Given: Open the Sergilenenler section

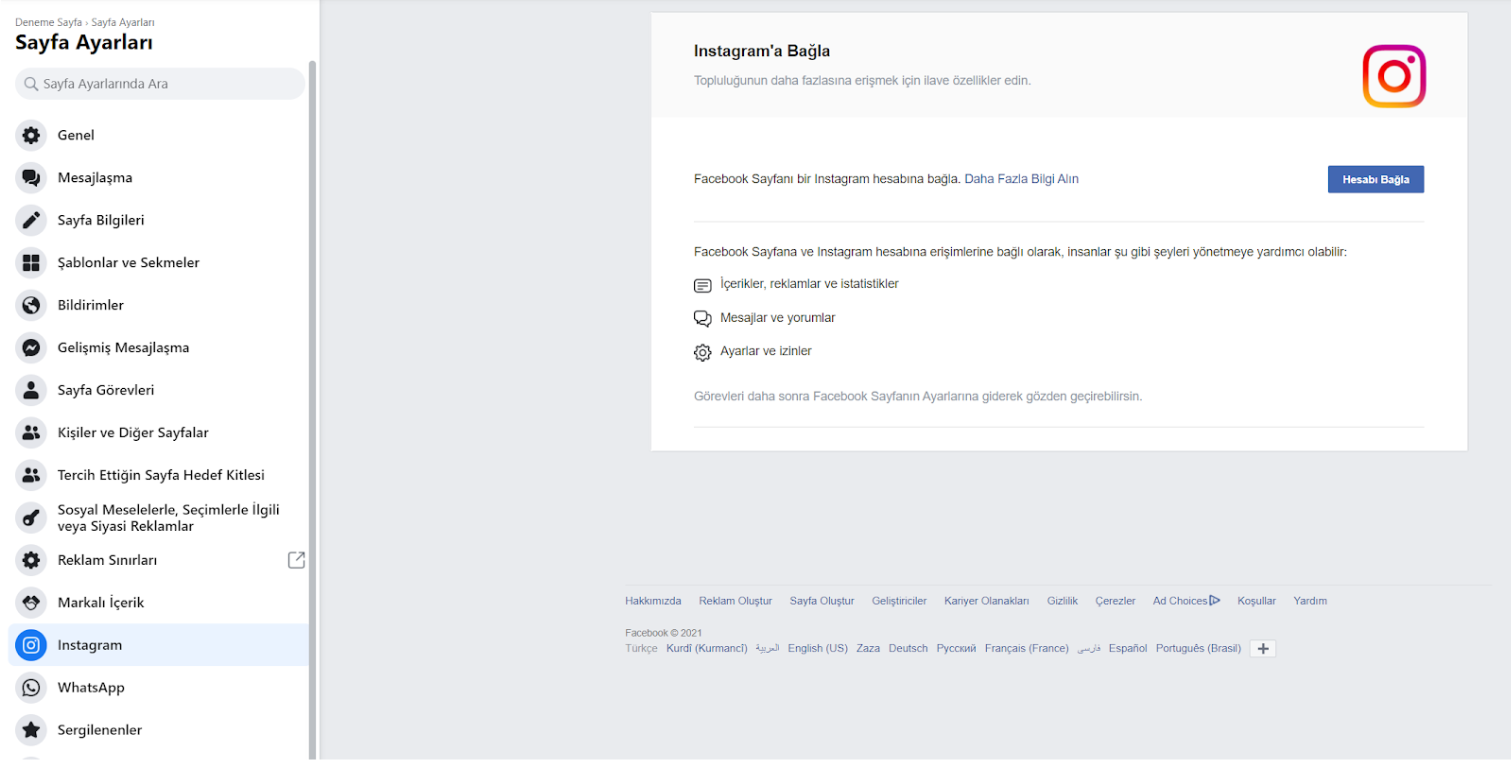Looking at the screenshot, I should coord(158,730).
